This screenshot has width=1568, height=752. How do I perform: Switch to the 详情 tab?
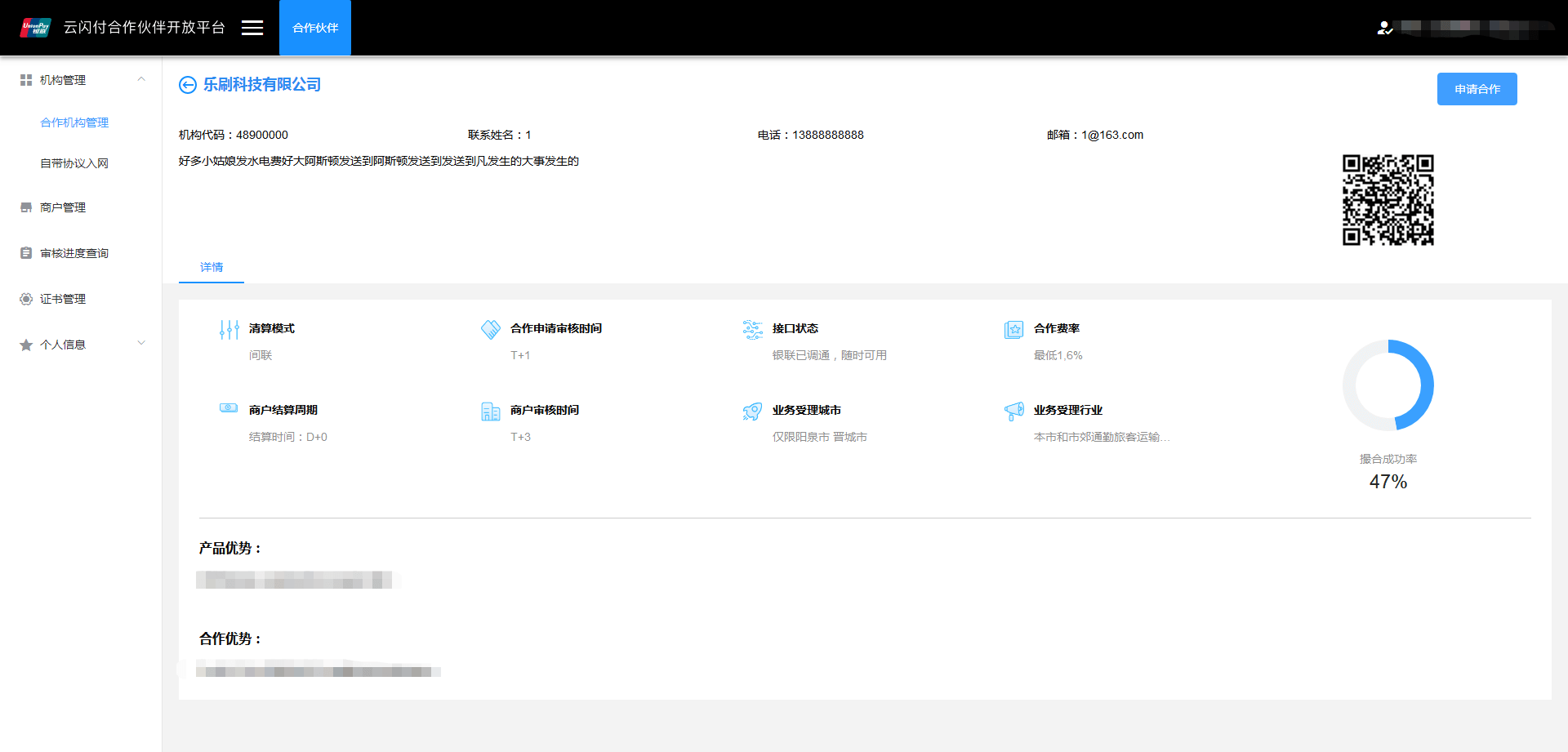pos(212,267)
